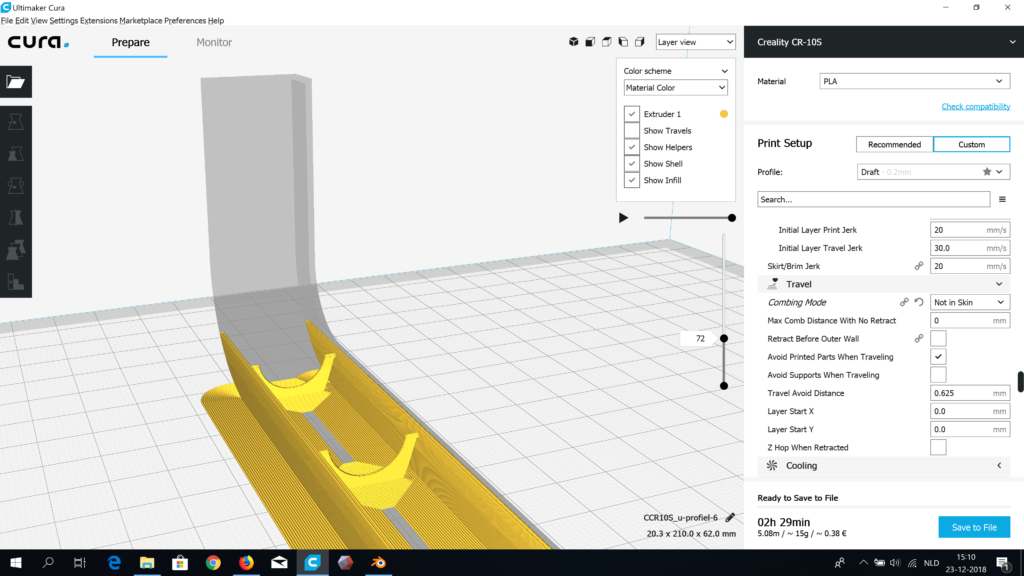Viewport: 1024px width, 576px height.
Task: Select the Support Blocker tool
Action: [16, 281]
